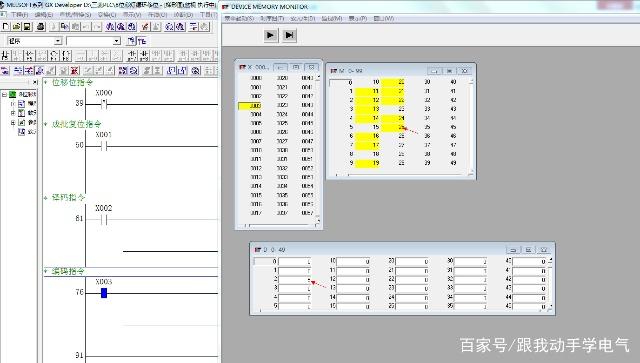The width and height of the screenshot is (640, 363).
Task: Click the step-forward button beside play
Action: click(x=289, y=36)
